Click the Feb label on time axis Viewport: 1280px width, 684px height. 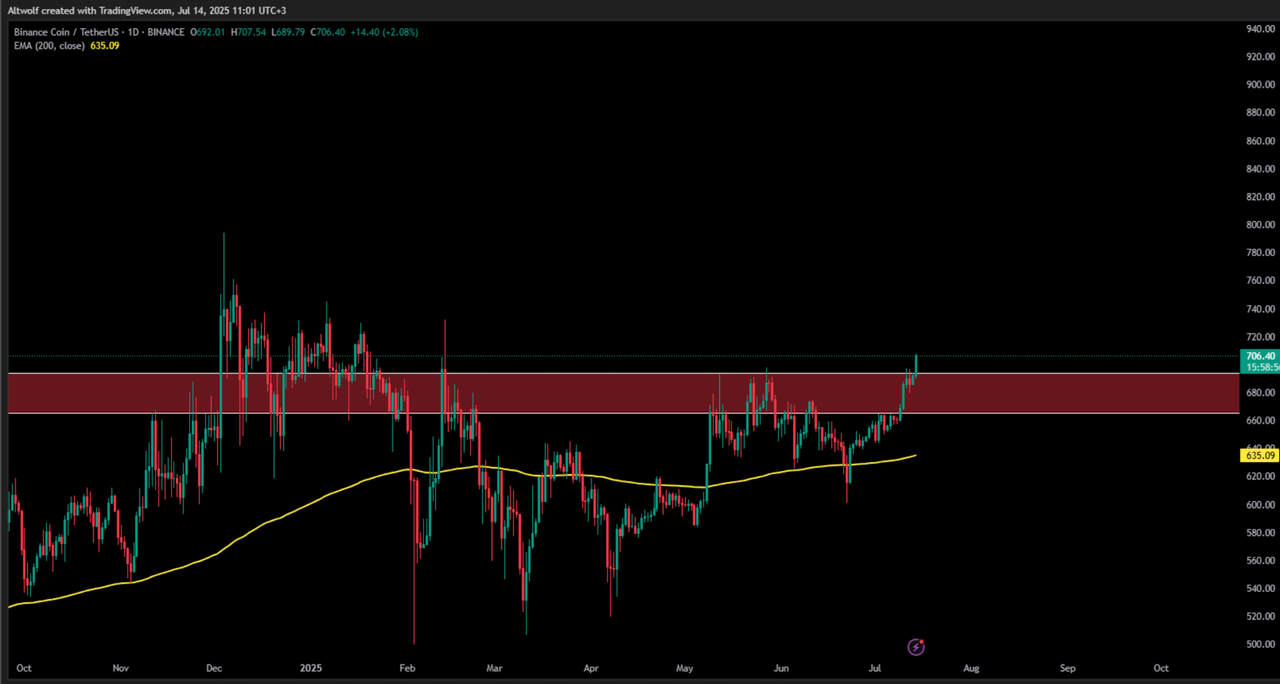tap(406, 667)
